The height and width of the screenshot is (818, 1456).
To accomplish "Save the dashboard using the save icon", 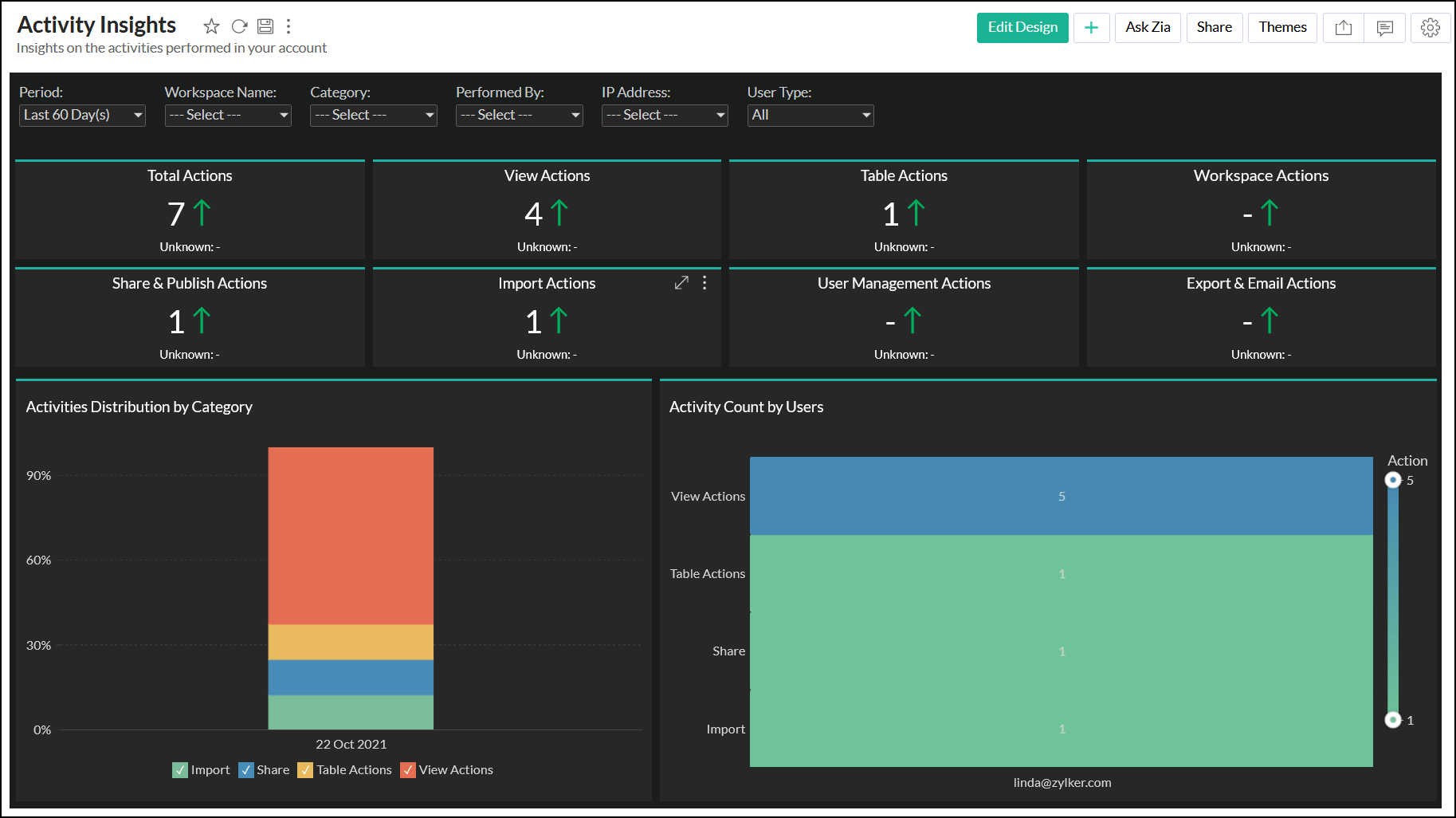I will (265, 26).
